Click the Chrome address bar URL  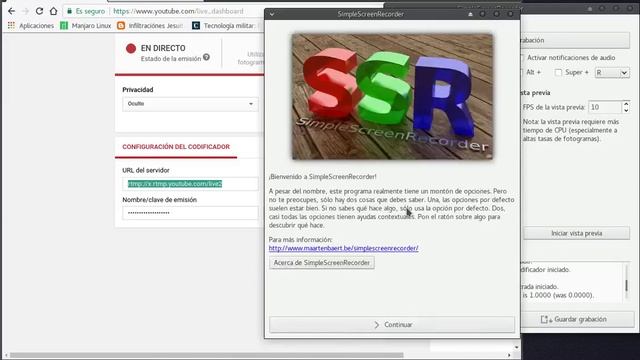pyautogui.click(x=178, y=11)
